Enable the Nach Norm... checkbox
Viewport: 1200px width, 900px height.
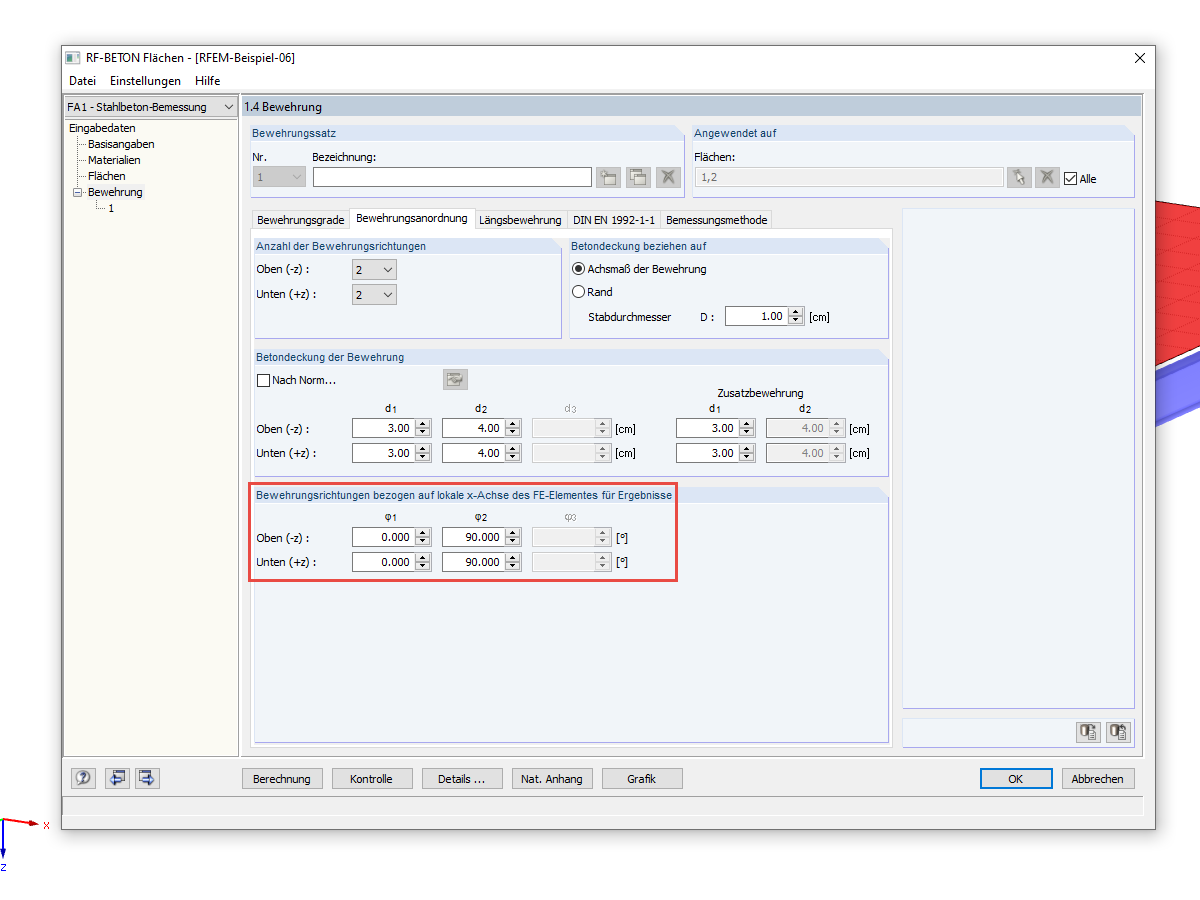pos(264,380)
